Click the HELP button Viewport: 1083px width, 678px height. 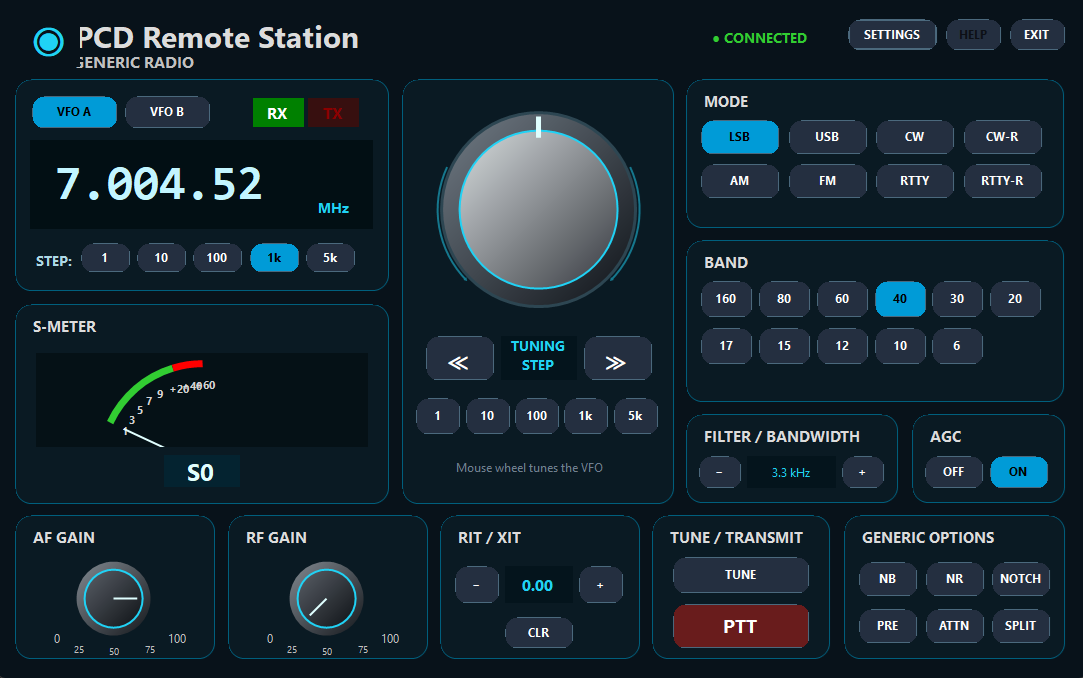pyautogui.click(x=972, y=35)
